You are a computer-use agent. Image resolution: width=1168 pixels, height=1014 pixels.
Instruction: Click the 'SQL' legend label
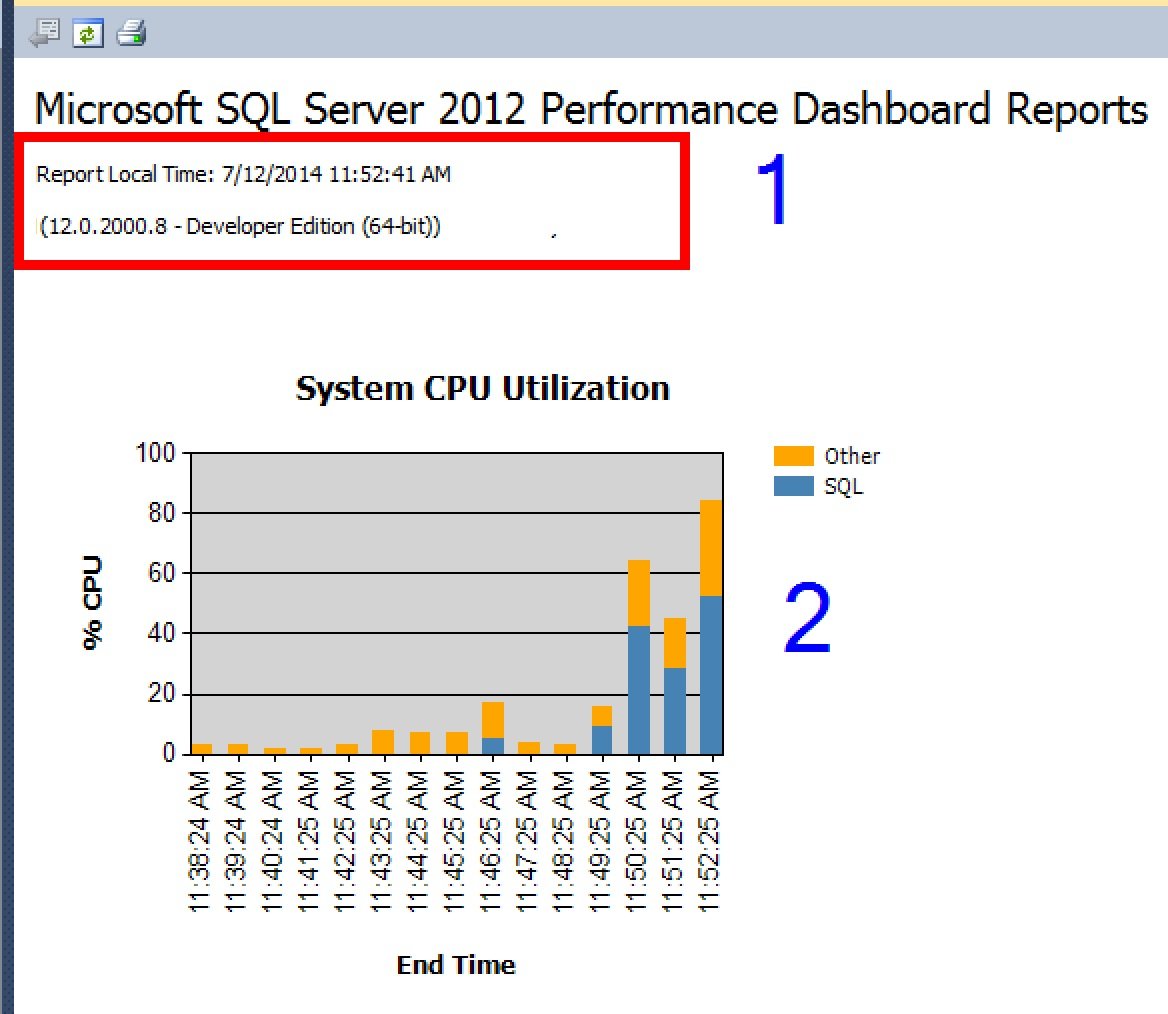pos(844,487)
